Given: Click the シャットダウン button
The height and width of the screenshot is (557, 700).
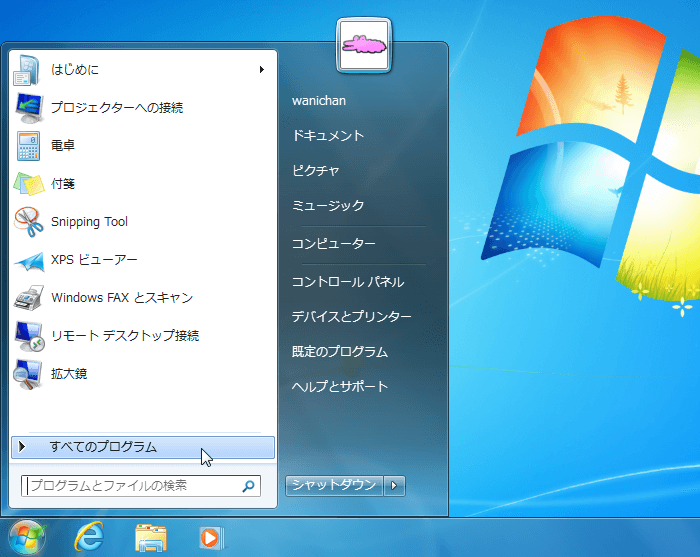Looking at the screenshot, I should [x=334, y=486].
